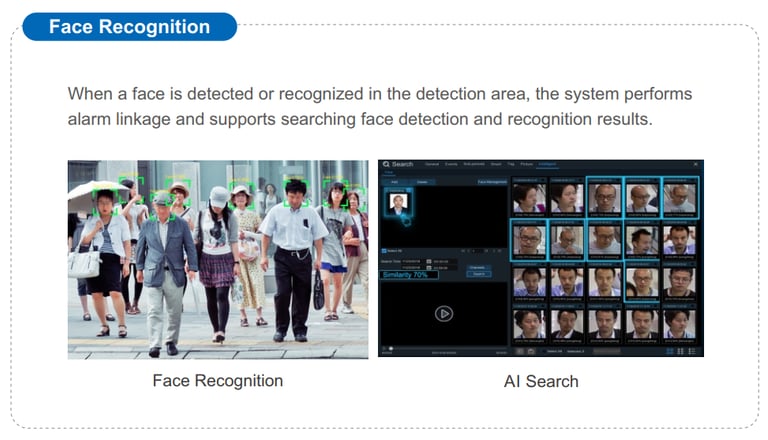
Task: Toggle the Select All checkbox
Action: (x=384, y=250)
